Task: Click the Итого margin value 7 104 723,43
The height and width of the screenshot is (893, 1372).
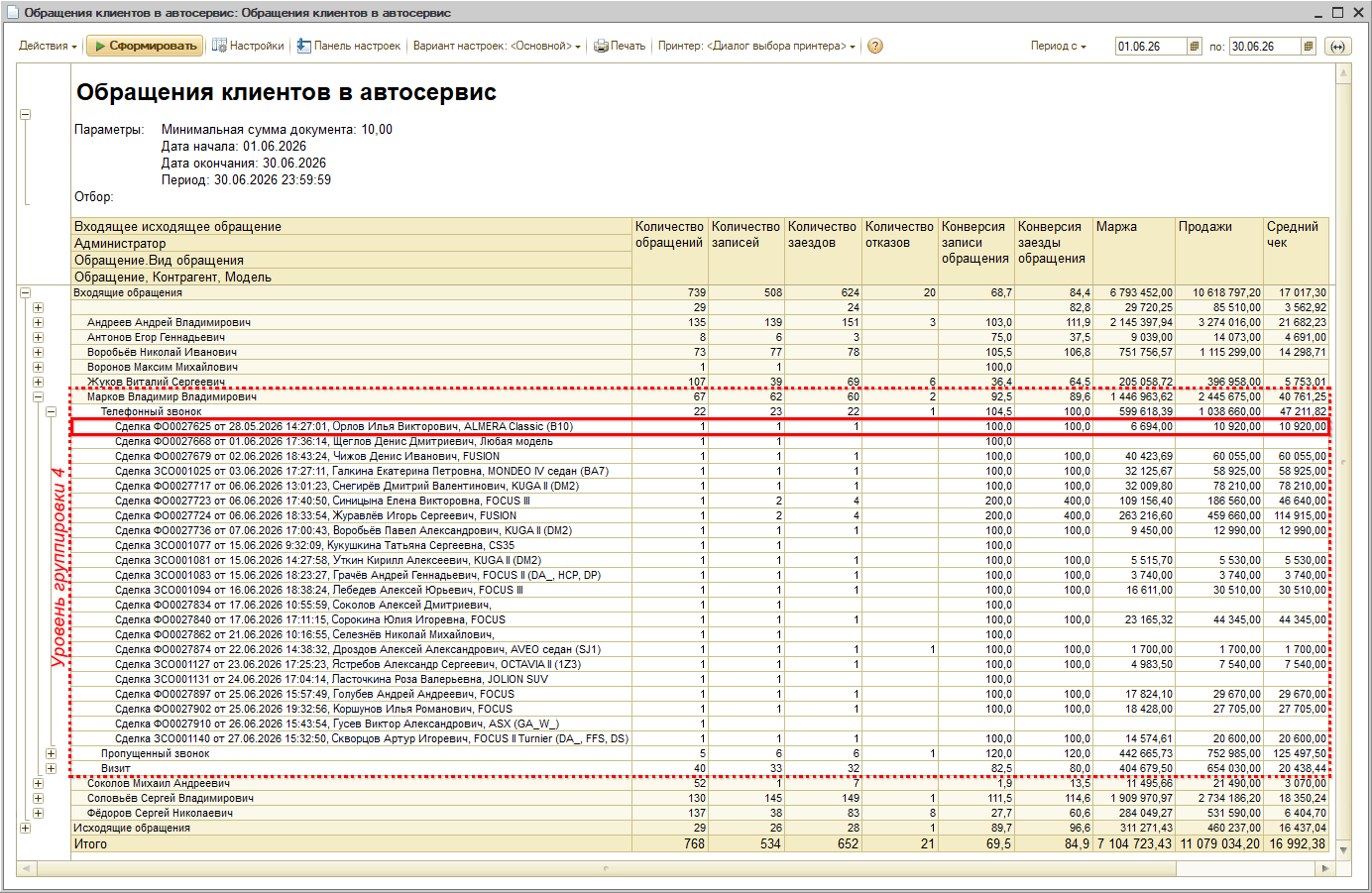Action: [x=1135, y=843]
